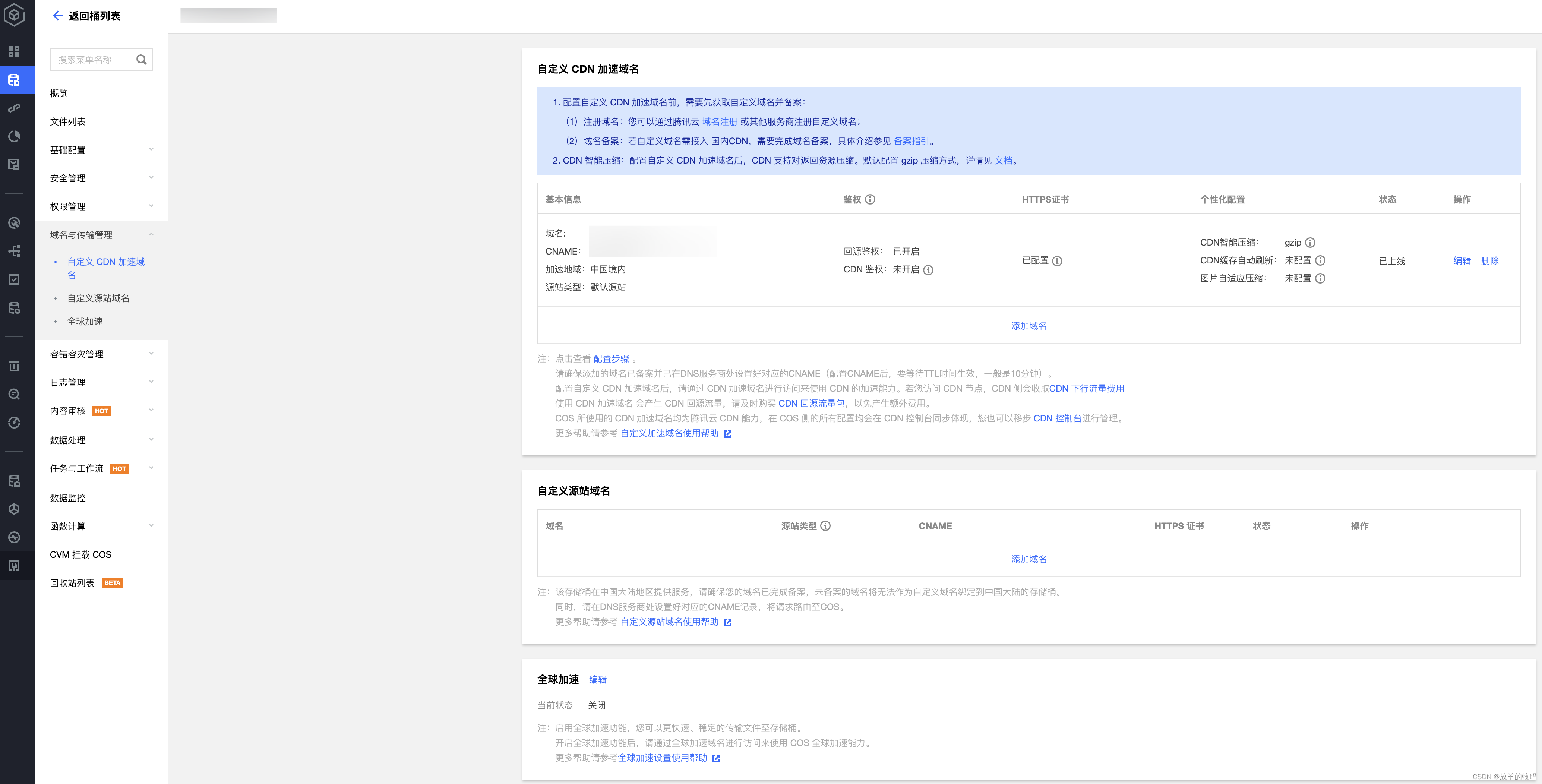Expand the 数据处理 menu
This screenshot has width=1542, height=784.
[x=101, y=440]
